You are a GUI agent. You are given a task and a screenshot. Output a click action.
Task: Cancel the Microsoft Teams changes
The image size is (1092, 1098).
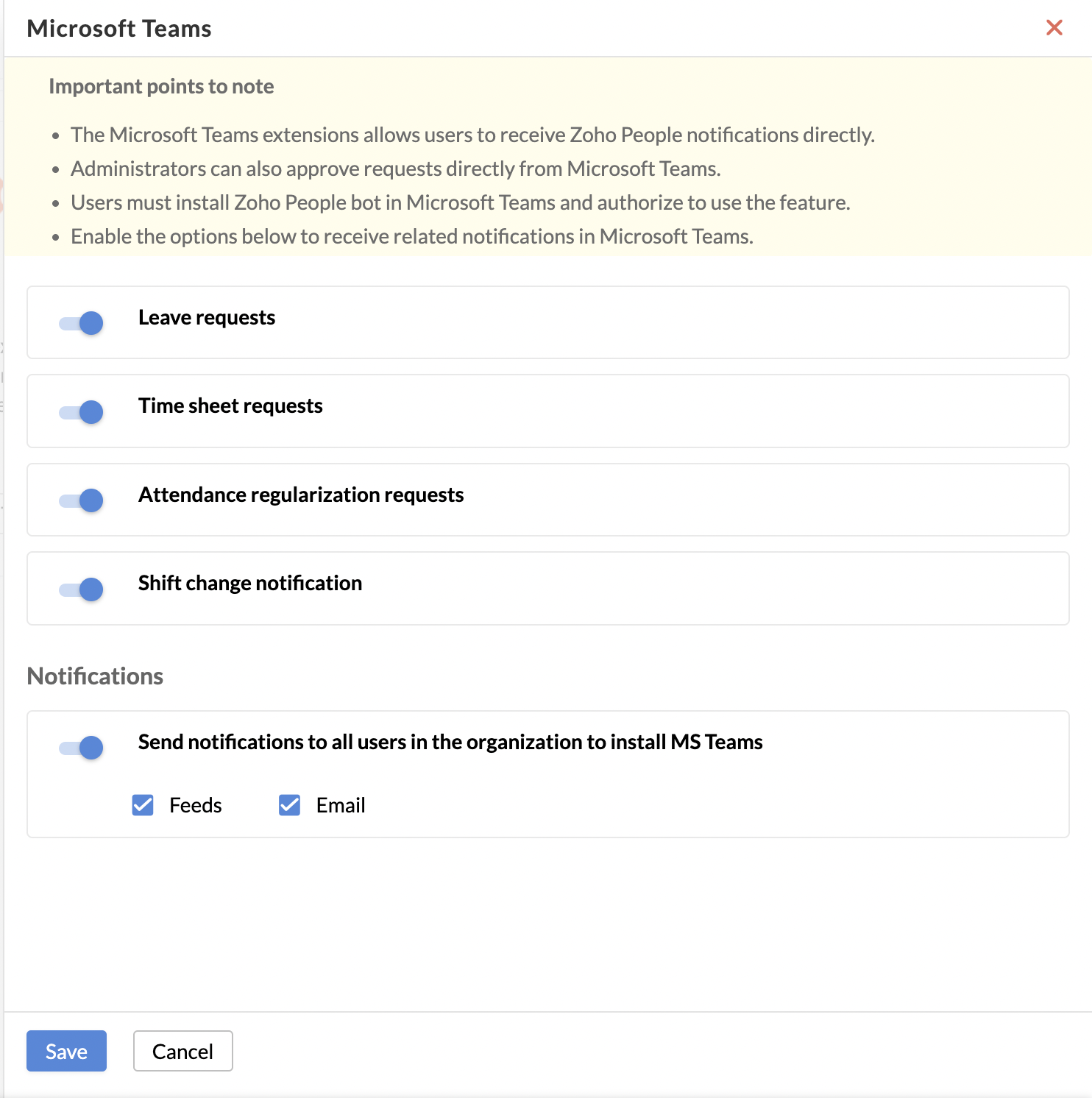point(182,1051)
